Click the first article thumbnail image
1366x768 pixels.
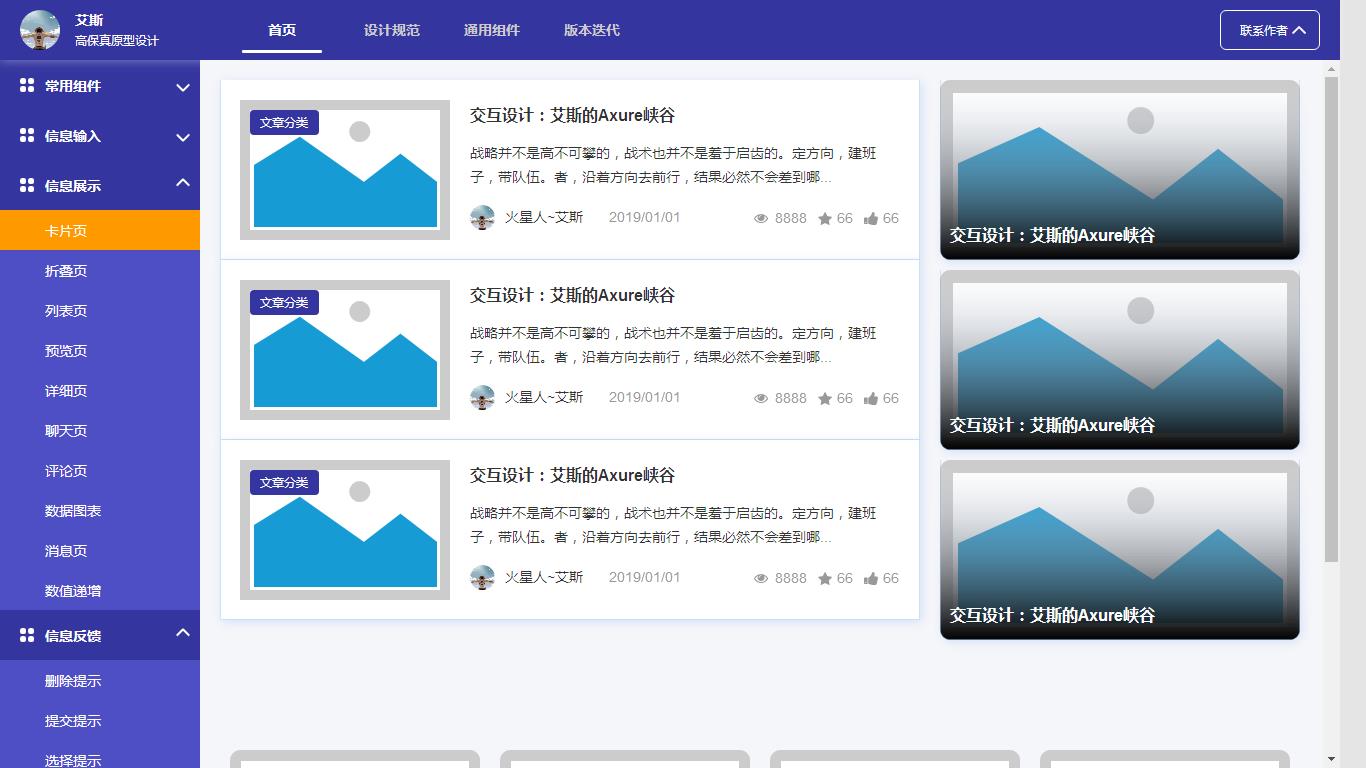tap(345, 170)
